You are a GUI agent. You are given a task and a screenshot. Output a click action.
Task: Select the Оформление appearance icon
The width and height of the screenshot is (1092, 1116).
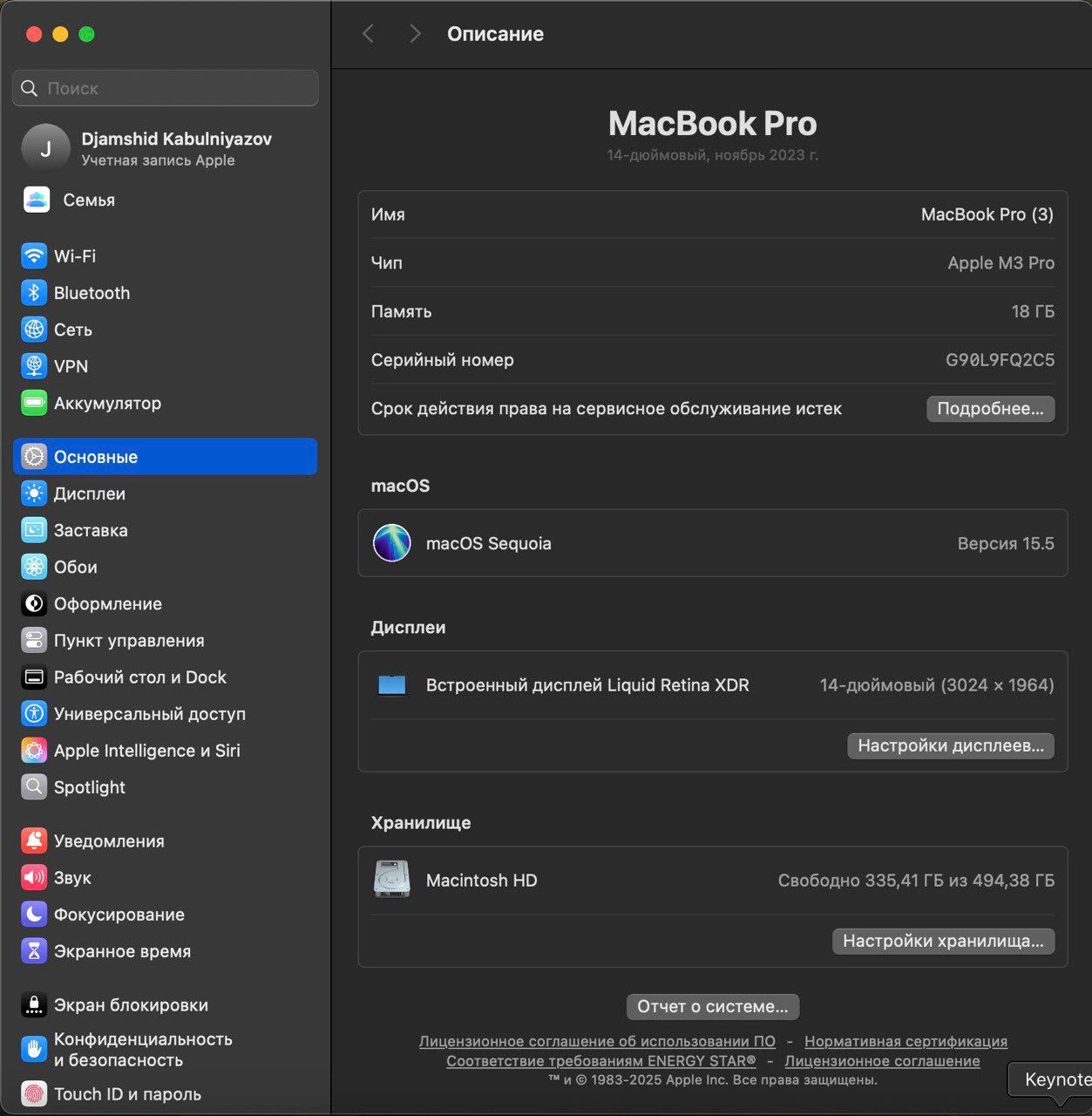34,603
